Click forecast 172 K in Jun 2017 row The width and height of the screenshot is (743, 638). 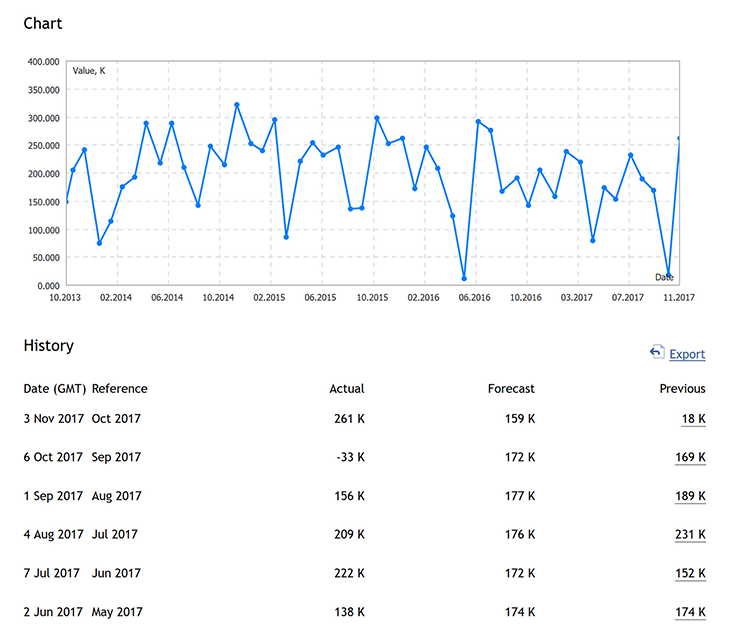point(520,573)
